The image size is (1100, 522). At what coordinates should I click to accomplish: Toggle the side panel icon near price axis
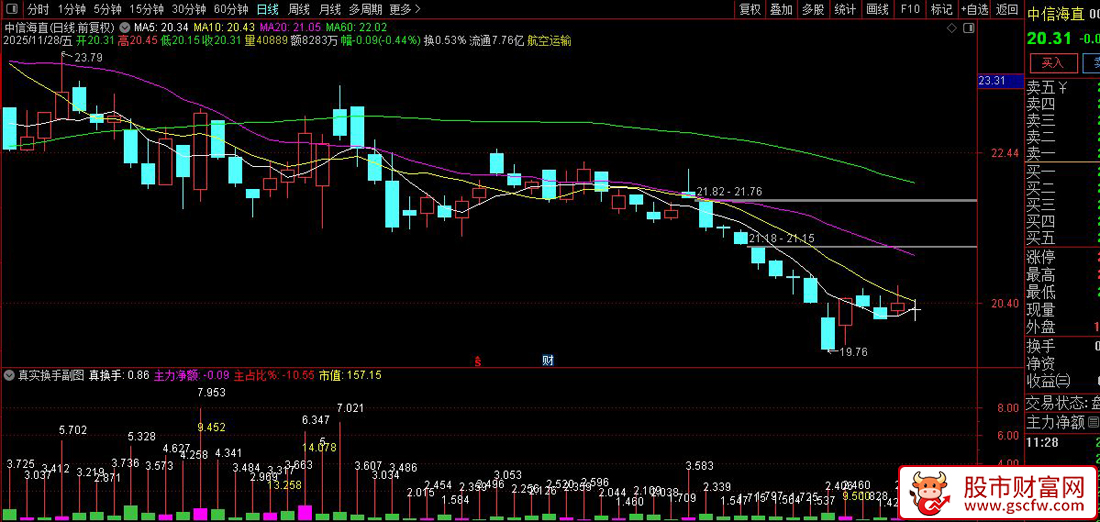click(969, 28)
